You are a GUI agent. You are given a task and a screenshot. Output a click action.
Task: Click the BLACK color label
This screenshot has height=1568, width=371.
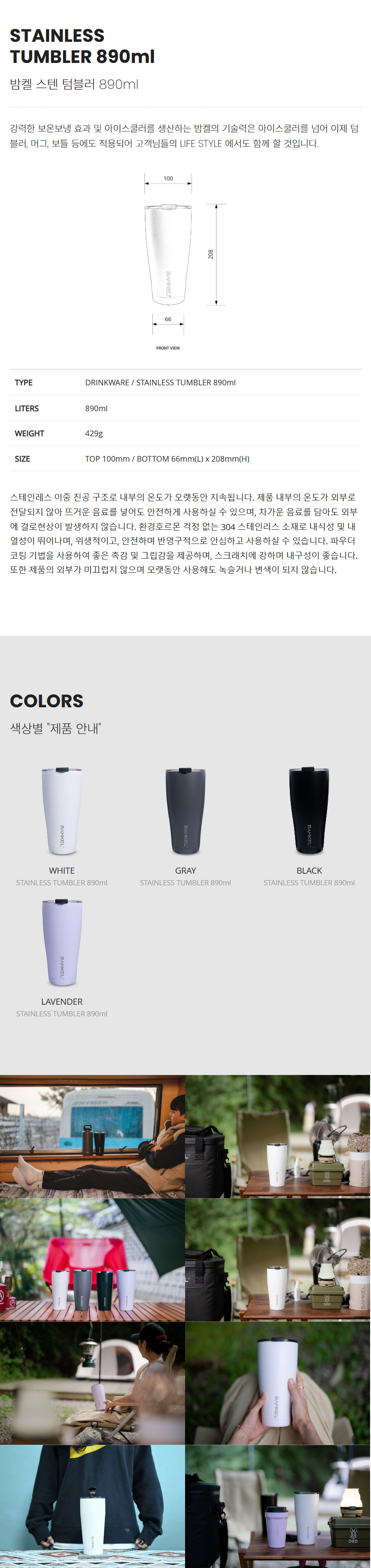coord(309,871)
